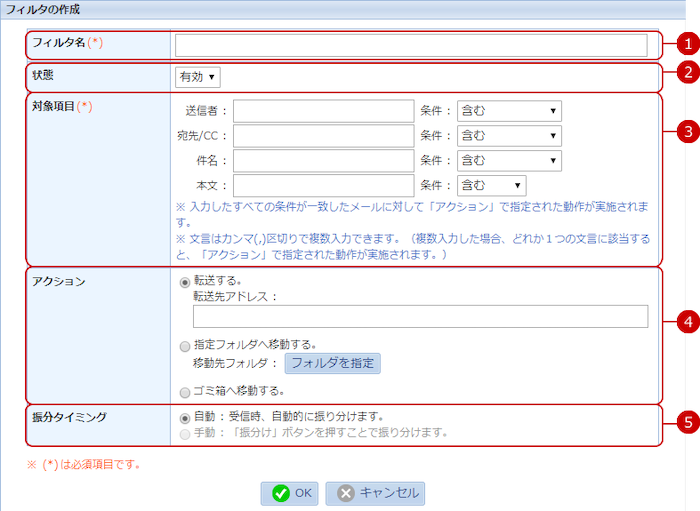Click red callout marker number 4

coord(686,321)
